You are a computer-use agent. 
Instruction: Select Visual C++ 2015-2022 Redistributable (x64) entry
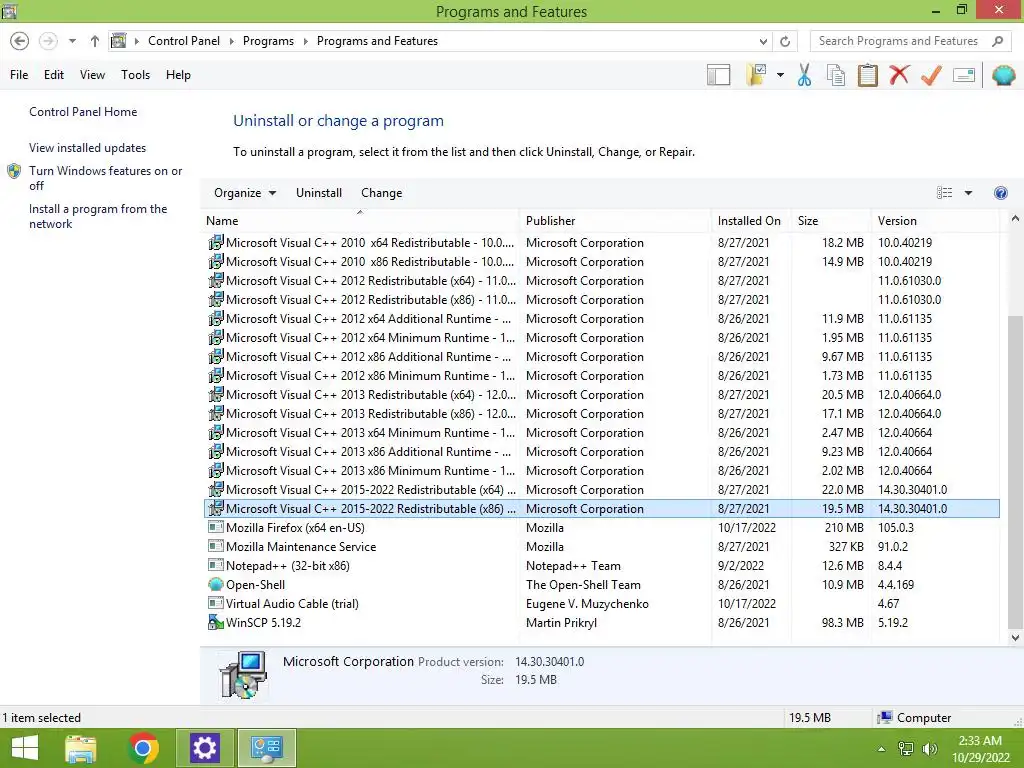(602, 490)
